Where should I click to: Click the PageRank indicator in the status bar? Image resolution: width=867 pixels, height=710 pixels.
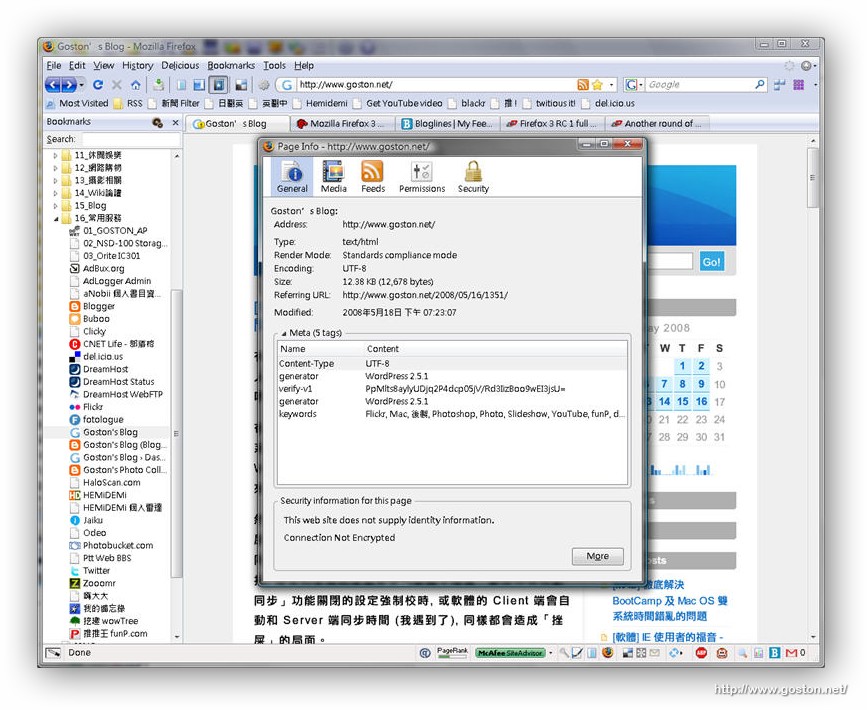(452, 652)
